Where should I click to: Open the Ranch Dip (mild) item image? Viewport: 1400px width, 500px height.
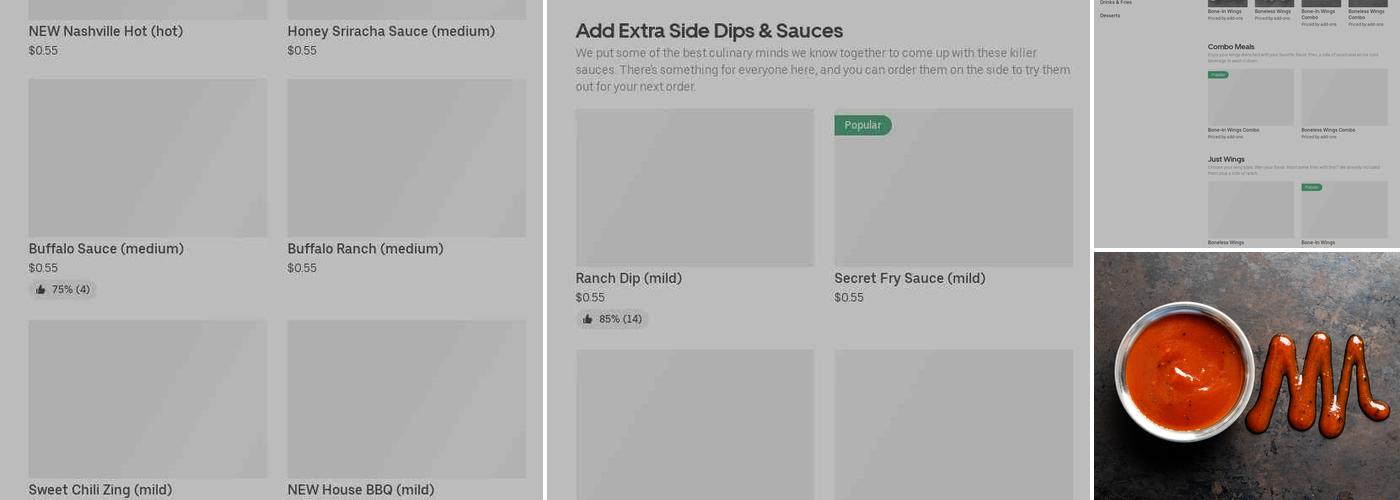pos(694,187)
